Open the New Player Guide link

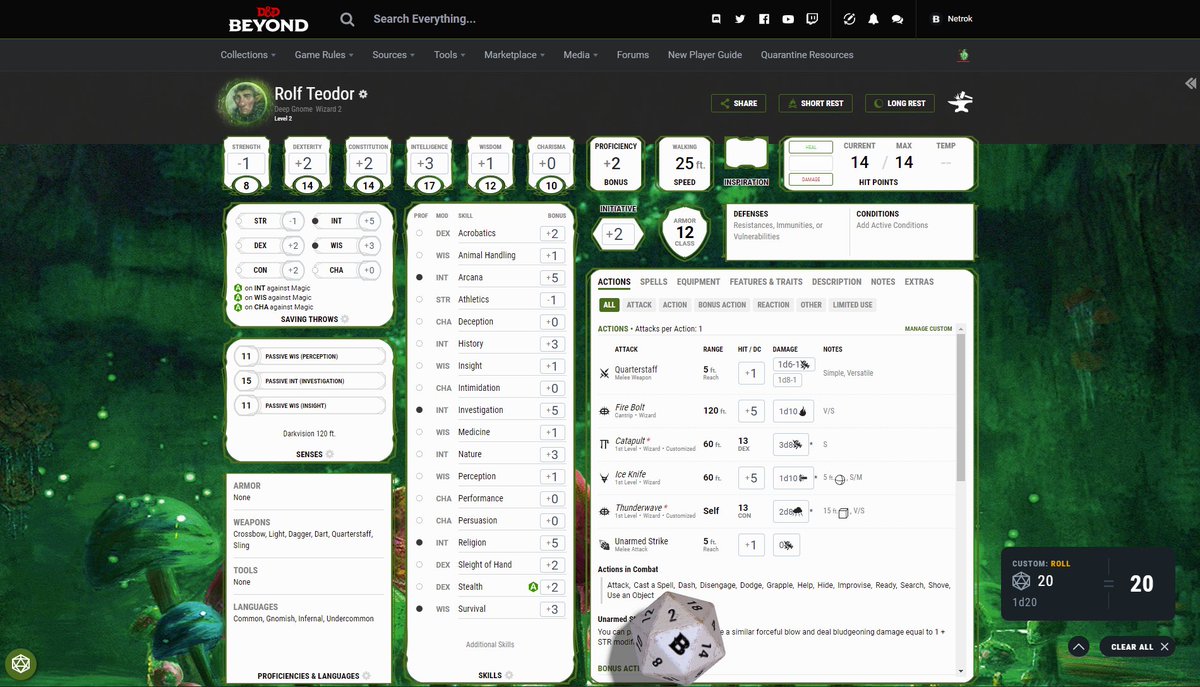[705, 55]
